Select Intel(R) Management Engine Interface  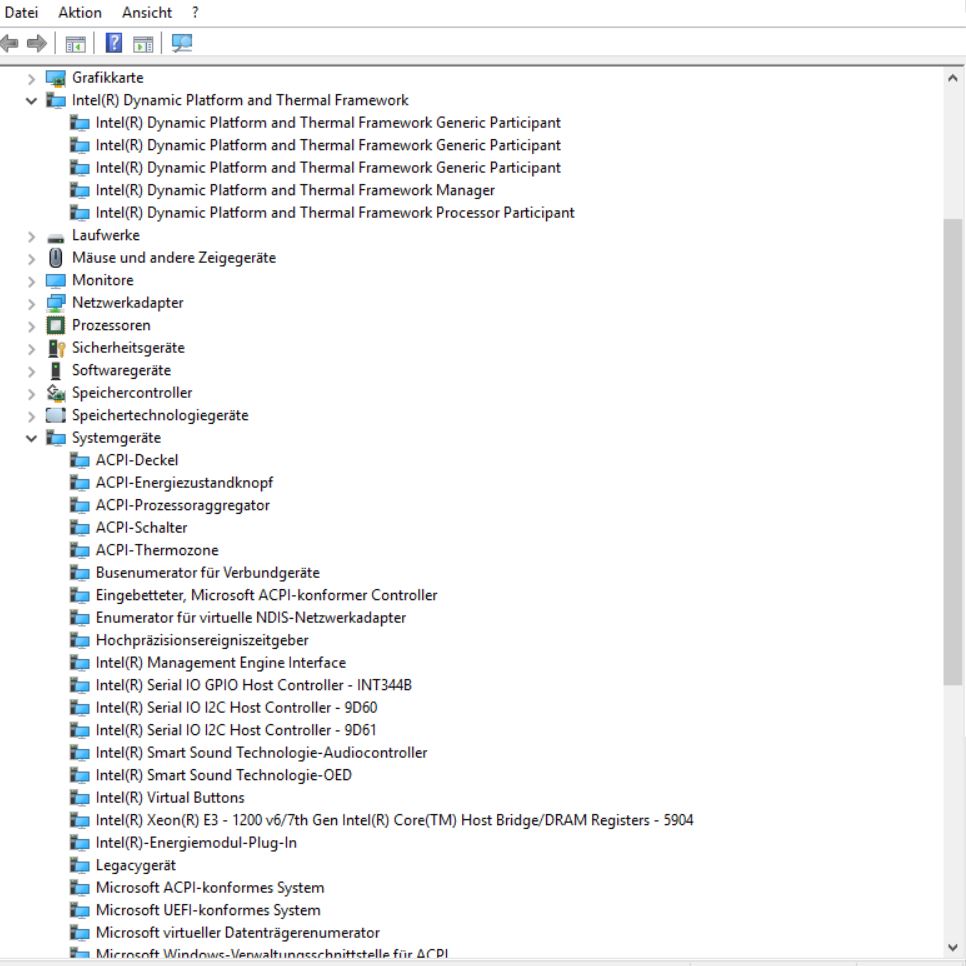click(x=221, y=662)
